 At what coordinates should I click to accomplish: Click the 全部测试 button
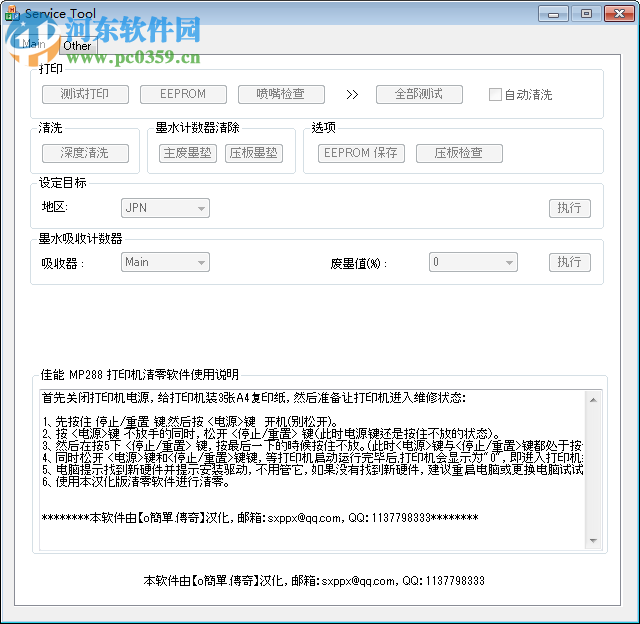419,94
